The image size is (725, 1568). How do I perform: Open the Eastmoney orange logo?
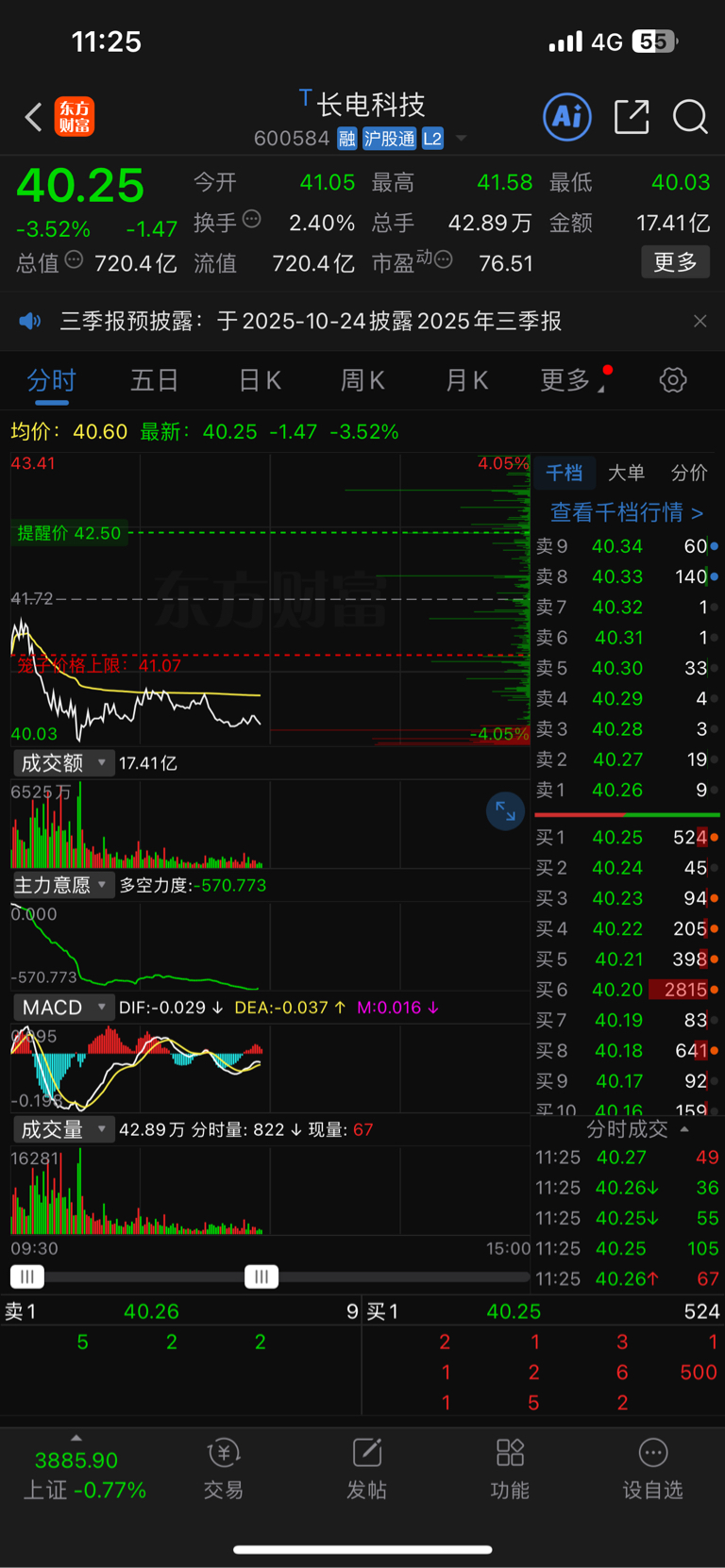(x=75, y=117)
